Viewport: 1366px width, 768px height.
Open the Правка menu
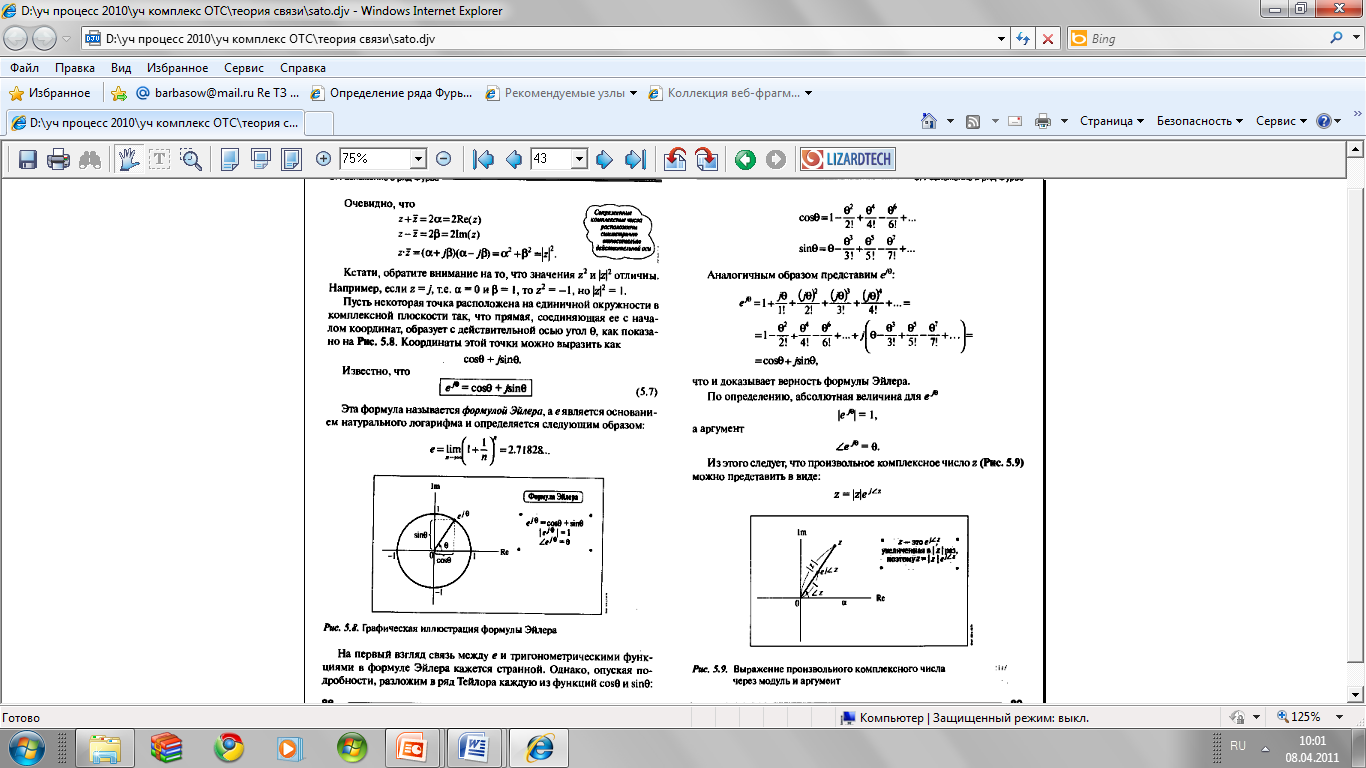pyautogui.click(x=75, y=68)
